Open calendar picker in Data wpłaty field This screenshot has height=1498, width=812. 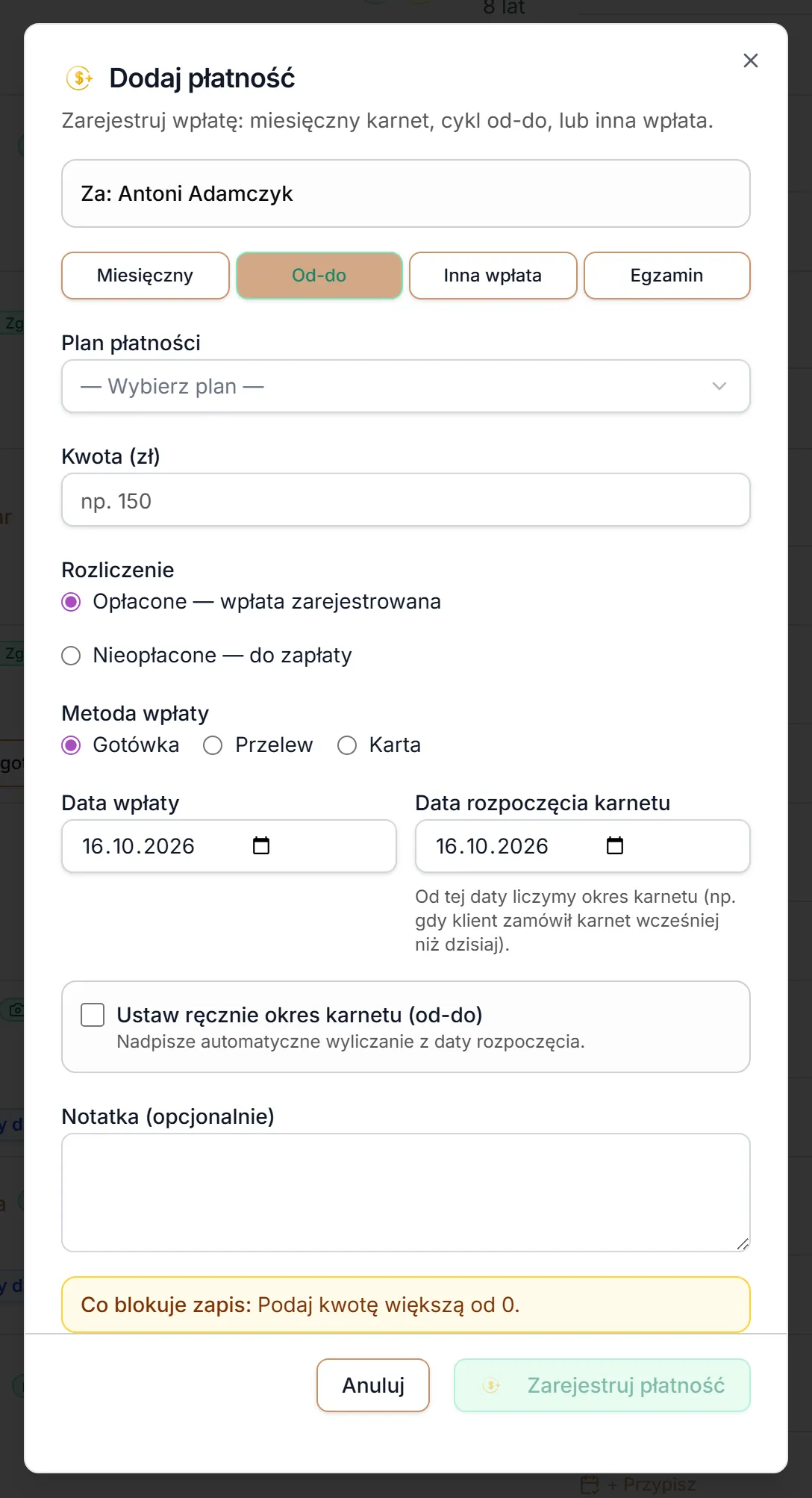pyautogui.click(x=261, y=846)
